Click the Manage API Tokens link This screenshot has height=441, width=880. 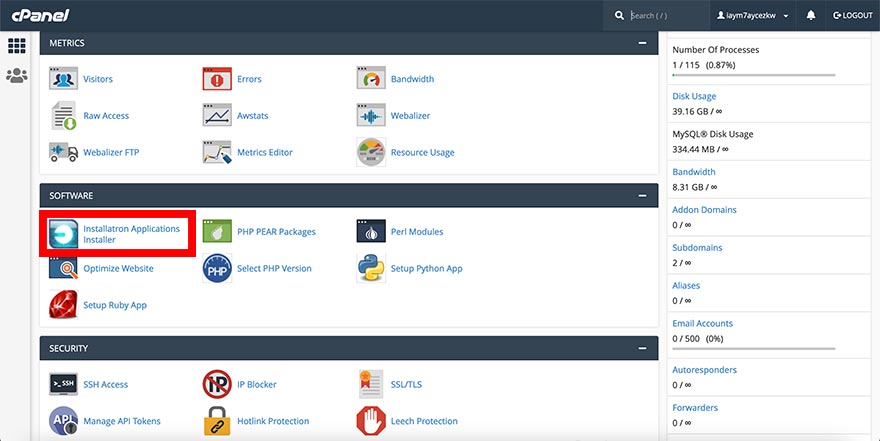(122, 421)
